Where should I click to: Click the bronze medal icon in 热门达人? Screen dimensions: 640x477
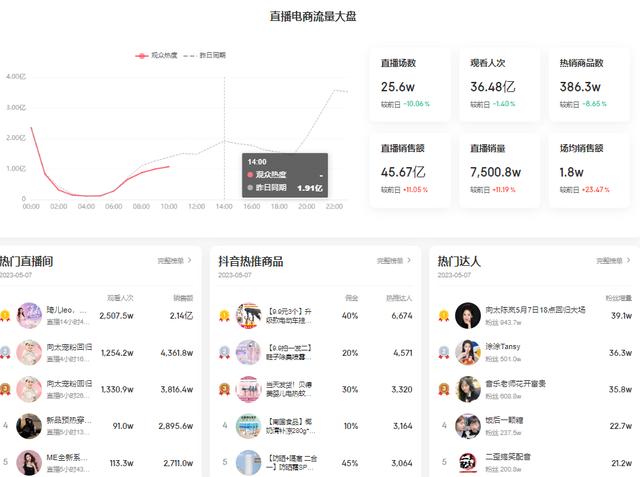pos(443,388)
